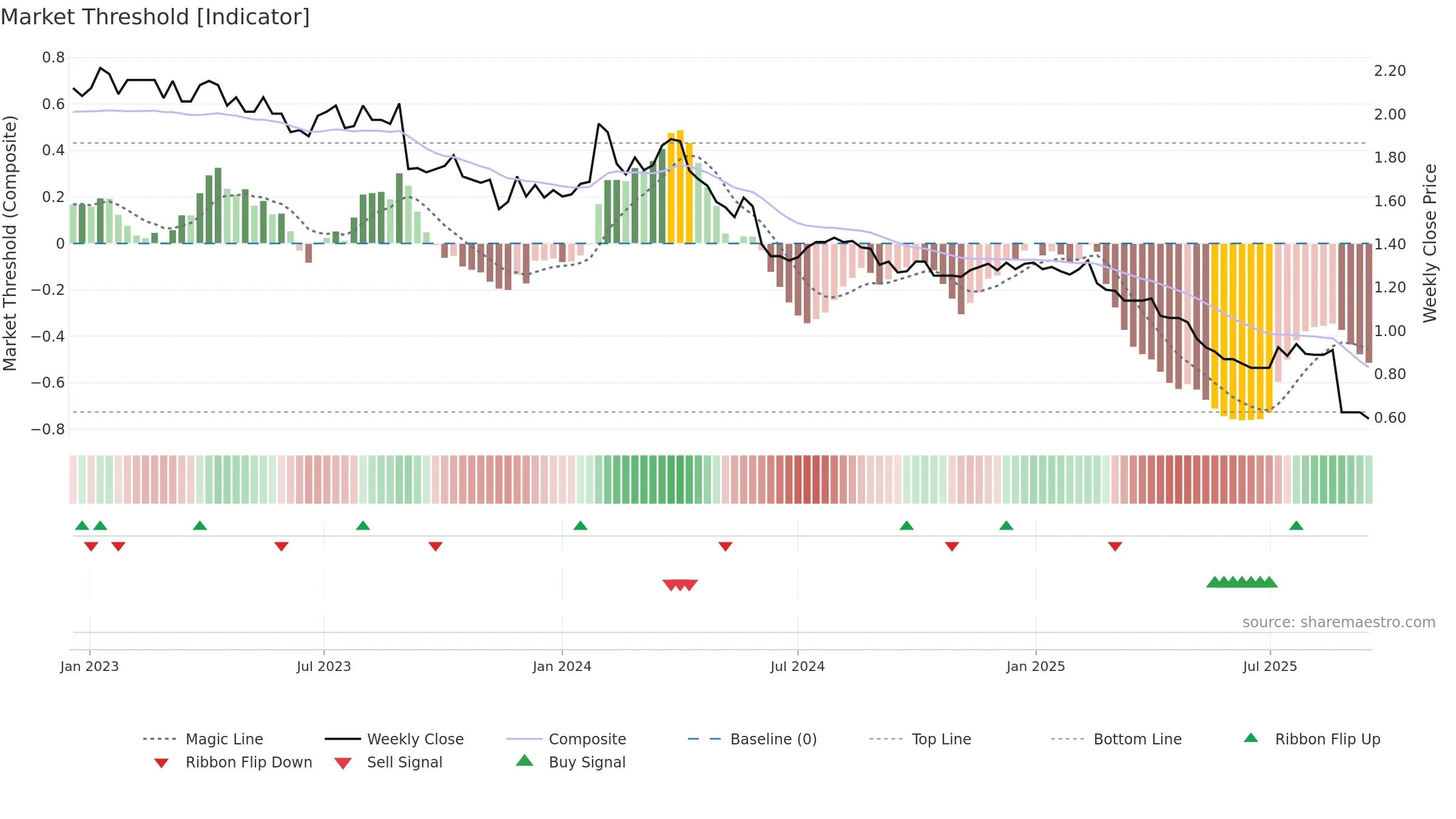Click the ribbon flip up marker before Jan 2025
Image resolution: width=1456 pixels, height=819 pixels.
1006,525
